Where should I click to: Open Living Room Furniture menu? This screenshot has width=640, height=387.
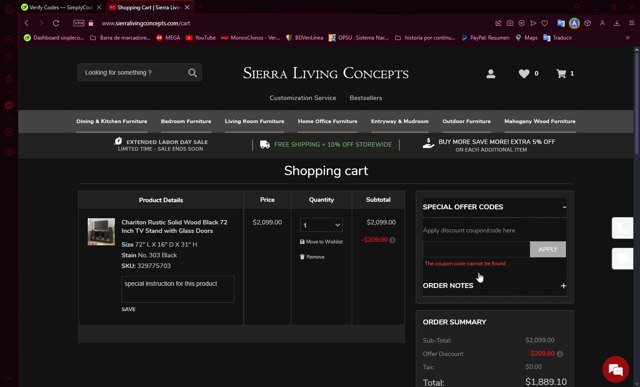pyautogui.click(x=254, y=121)
